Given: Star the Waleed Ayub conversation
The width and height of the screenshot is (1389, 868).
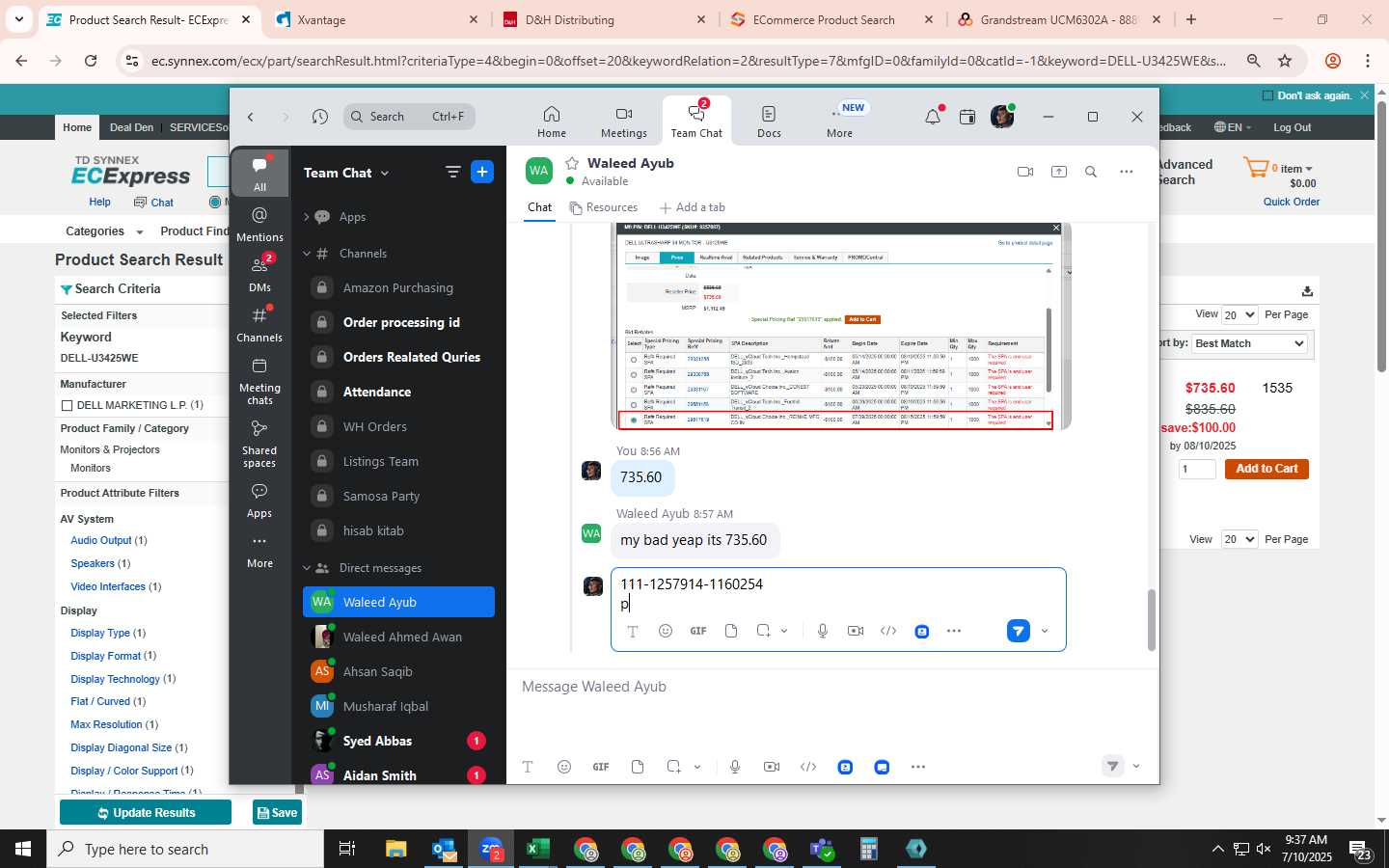Looking at the screenshot, I should (x=572, y=163).
